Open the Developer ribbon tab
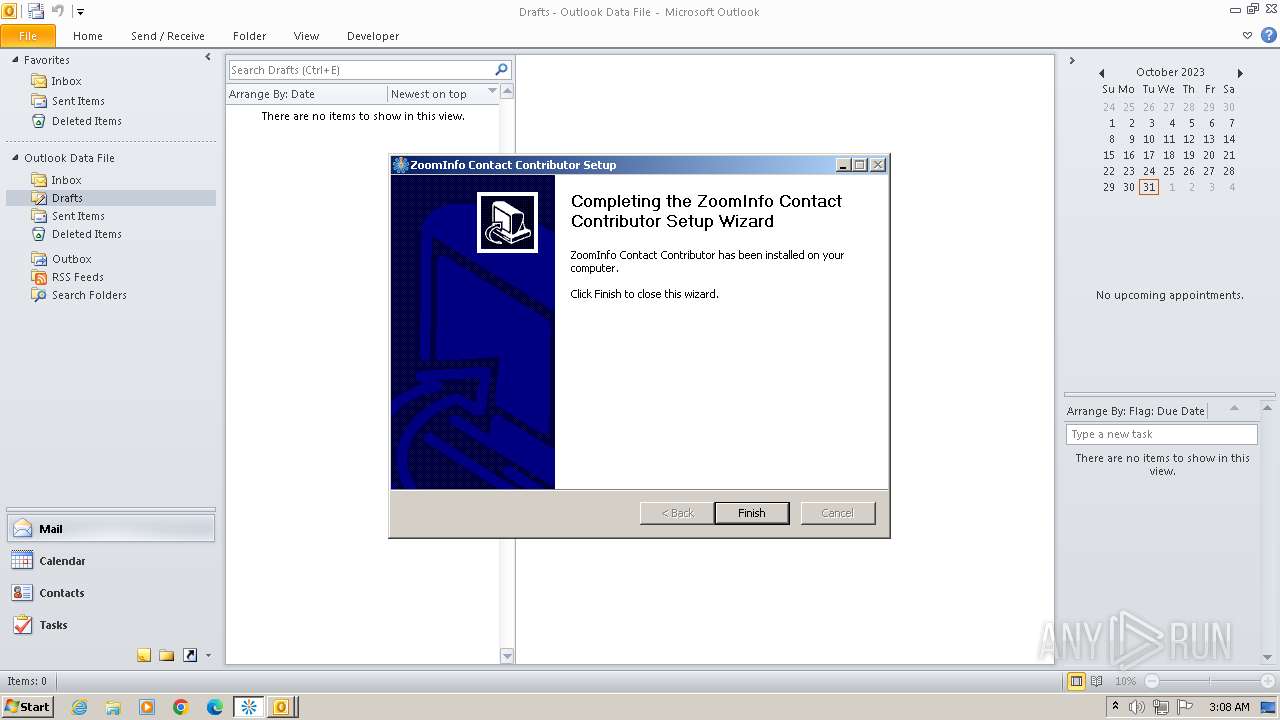The width and height of the screenshot is (1280, 720). [x=373, y=36]
